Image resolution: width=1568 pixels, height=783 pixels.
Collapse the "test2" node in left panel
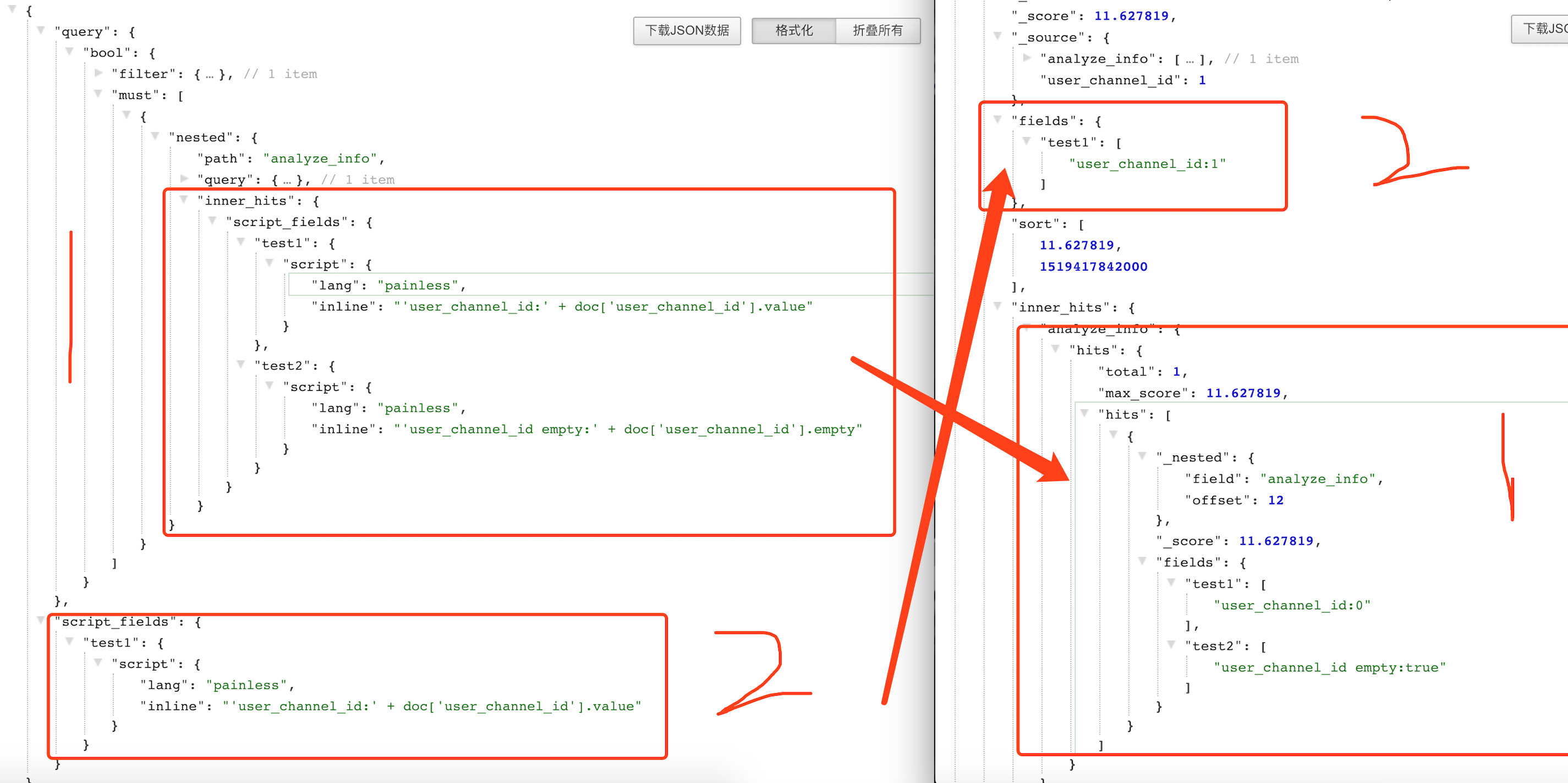click(x=241, y=364)
